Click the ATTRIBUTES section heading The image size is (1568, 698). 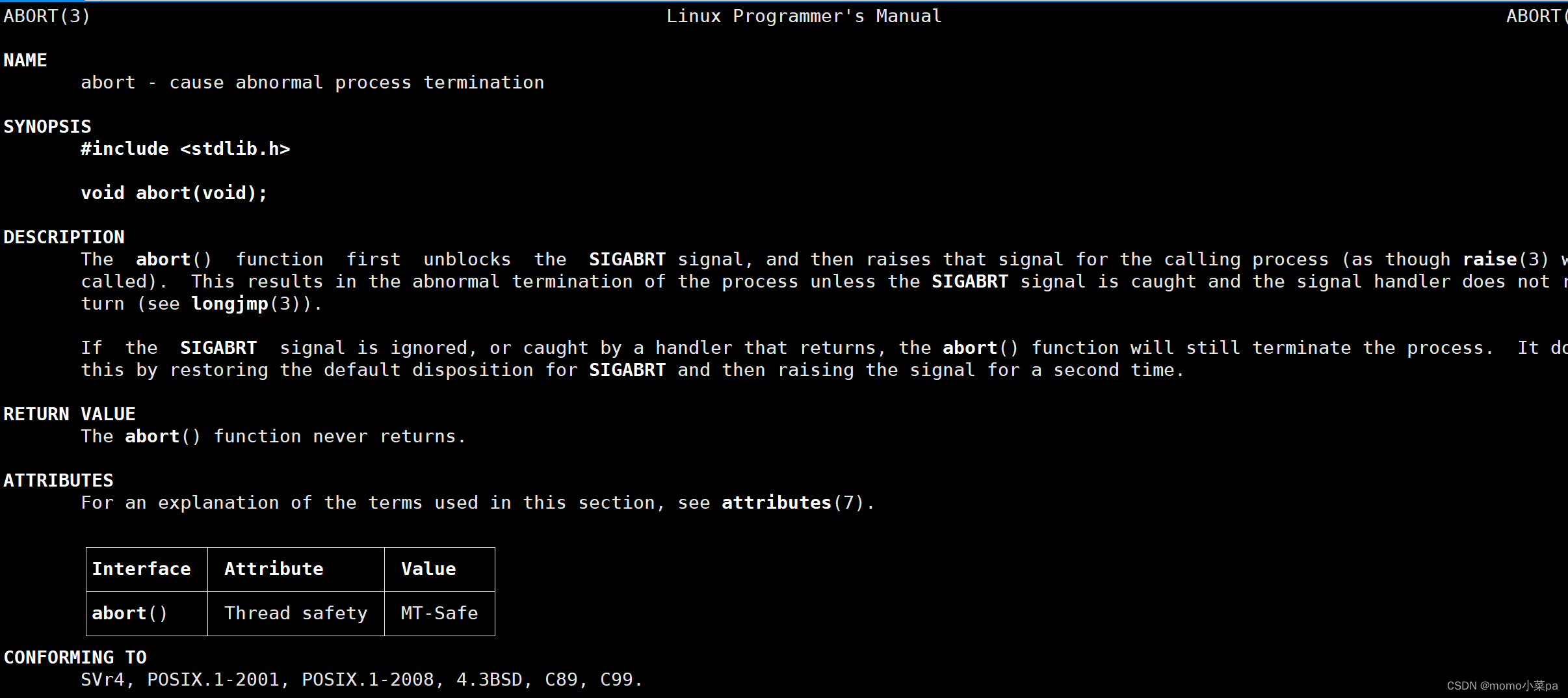(x=59, y=481)
